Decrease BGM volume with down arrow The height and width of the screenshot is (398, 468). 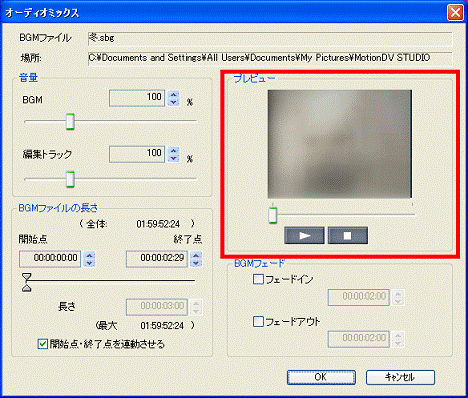click(173, 102)
